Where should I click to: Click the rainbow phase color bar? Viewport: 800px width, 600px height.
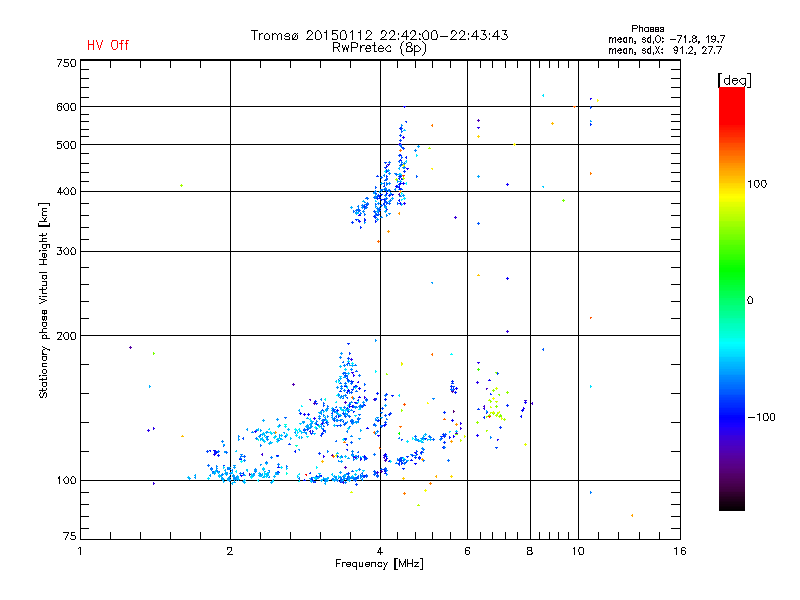click(732, 298)
